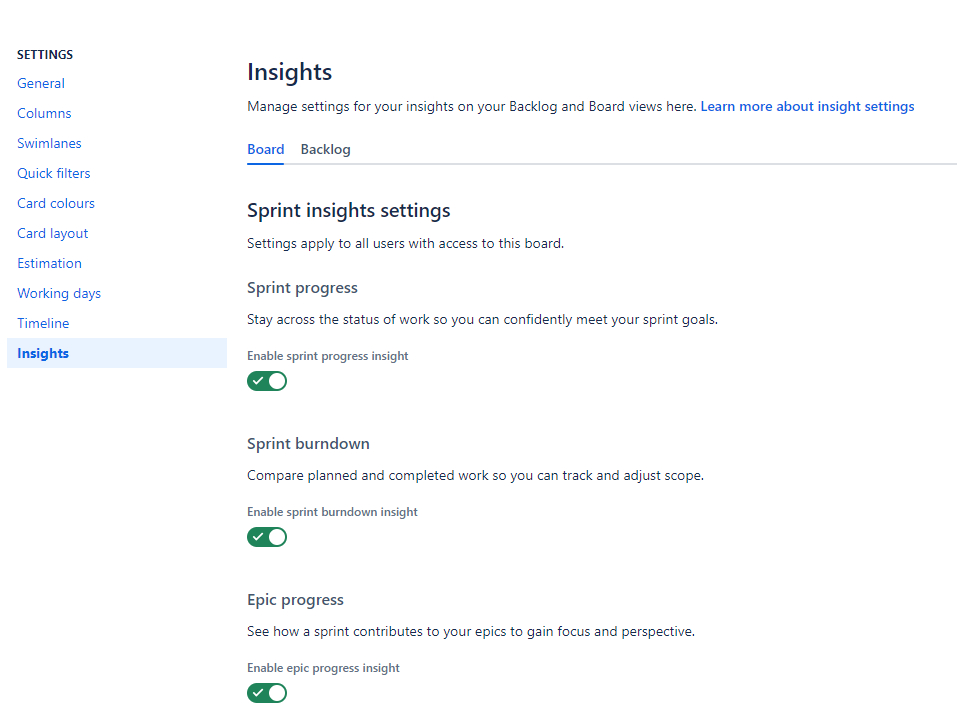Disable the sprint progress insight toggle
The image size is (957, 721).
click(x=267, y=381)
